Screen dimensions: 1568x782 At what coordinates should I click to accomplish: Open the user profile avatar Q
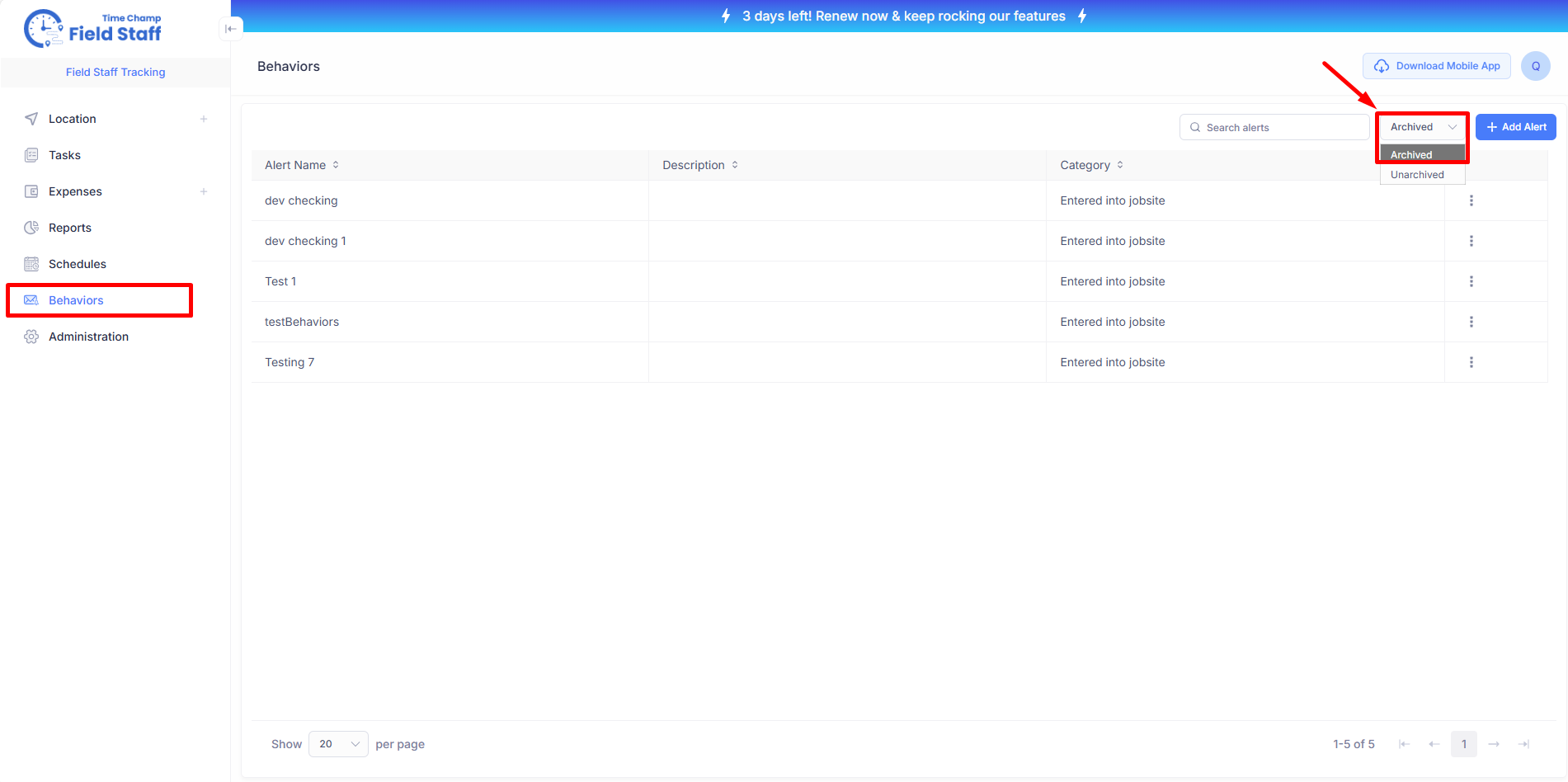1536,66
